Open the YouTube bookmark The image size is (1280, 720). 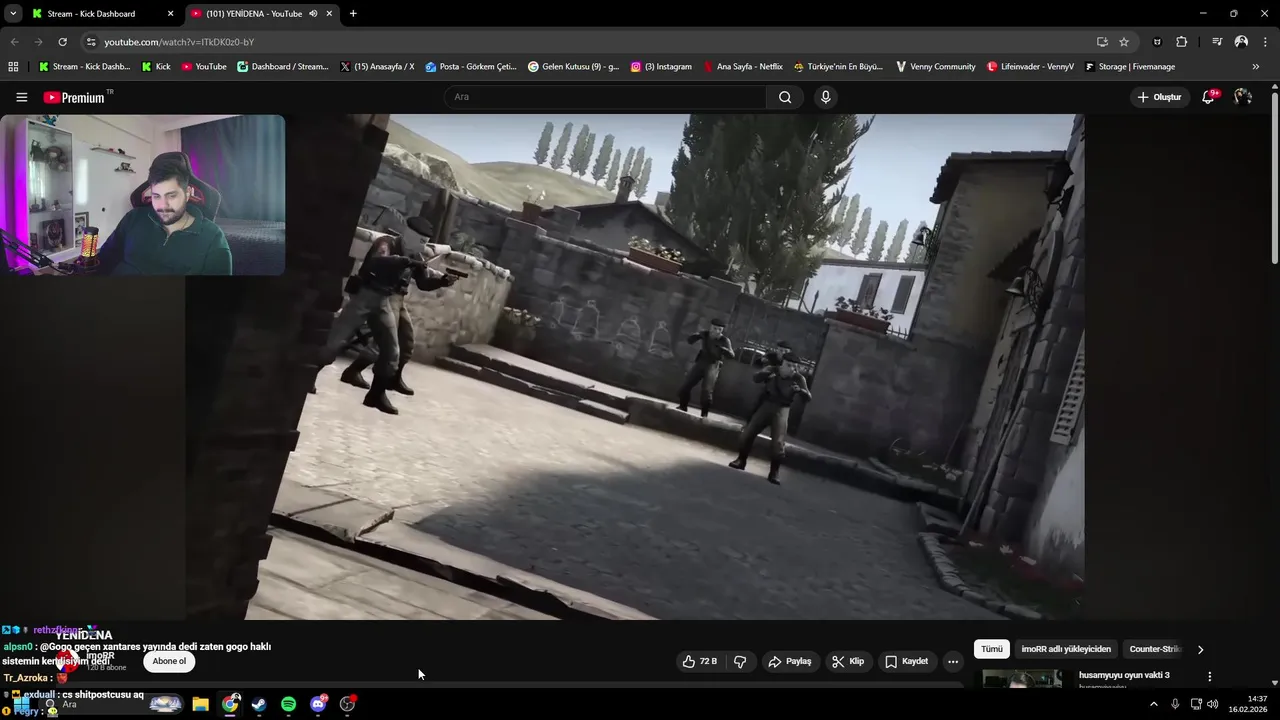tap(204, 67)
